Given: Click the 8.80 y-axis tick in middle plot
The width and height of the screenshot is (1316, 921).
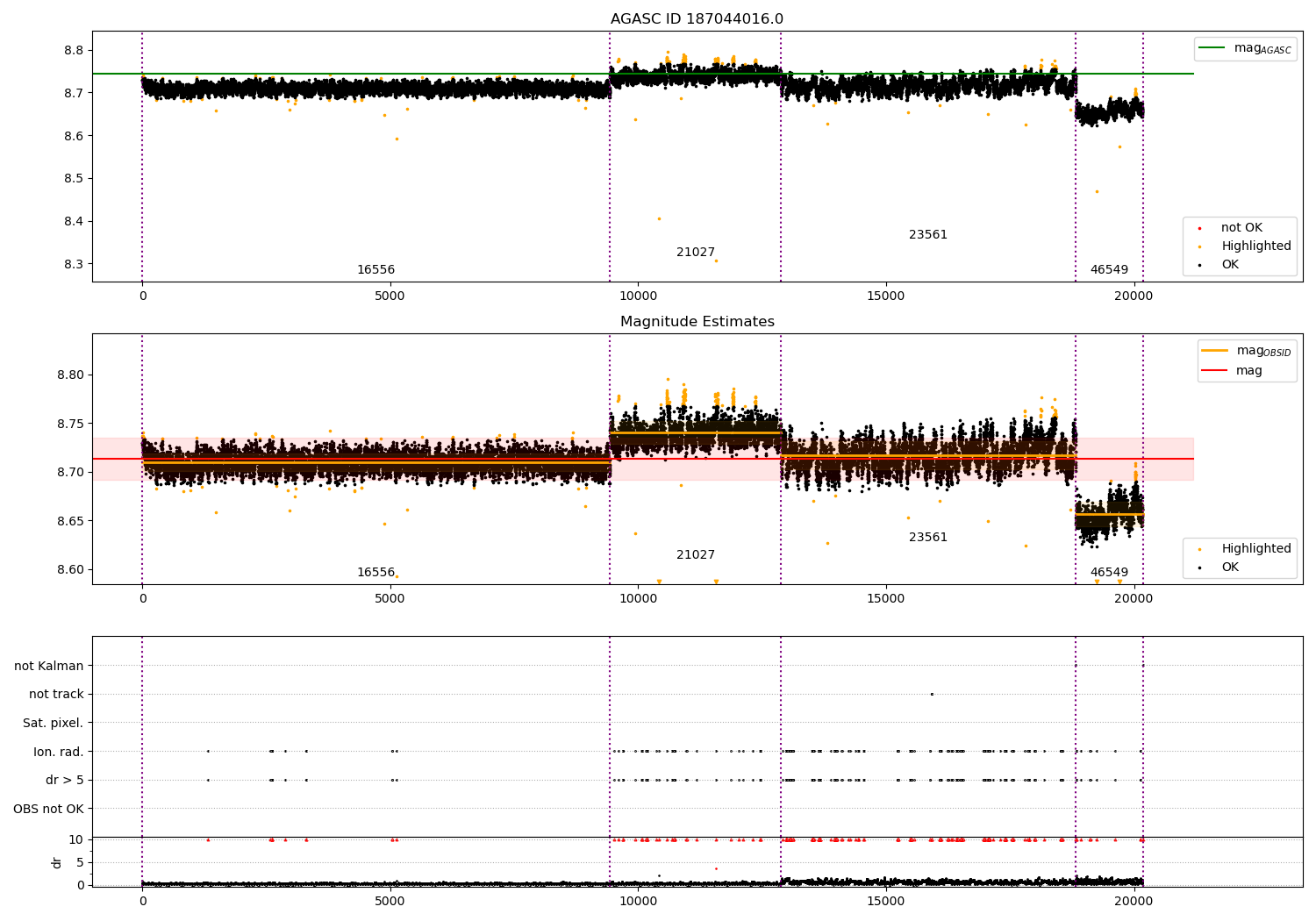Looking at the screenshot, I should point(70,375).
